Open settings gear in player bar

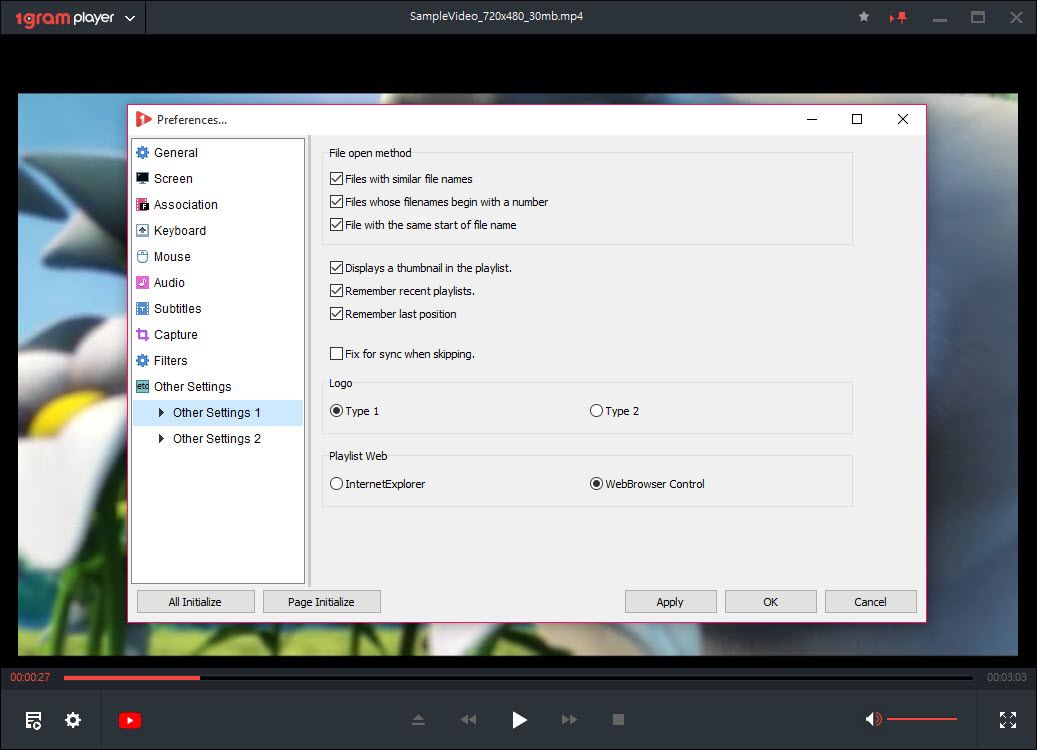coord(73,720)
